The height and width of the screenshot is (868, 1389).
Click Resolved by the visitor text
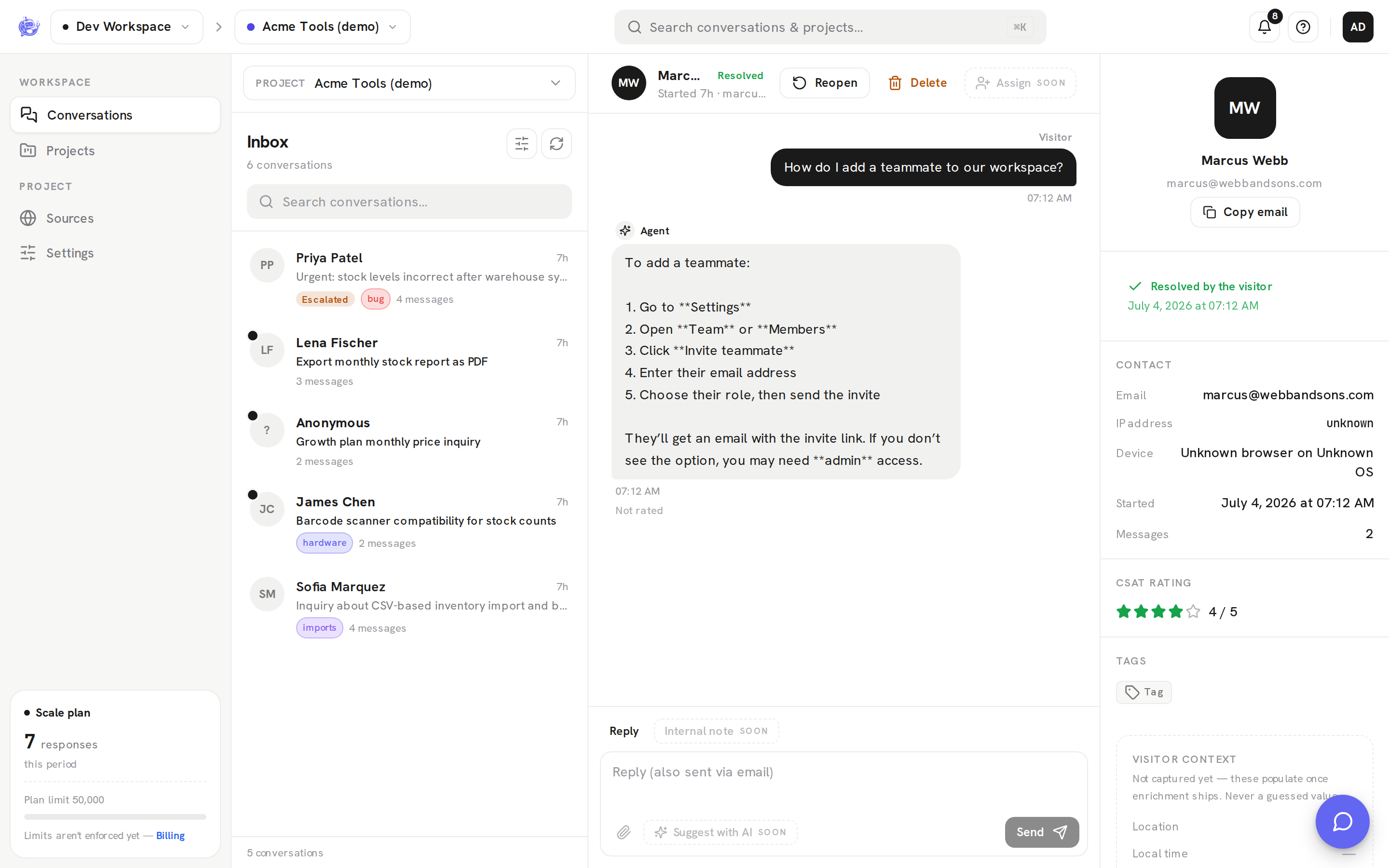click(x=1211, y=286)
